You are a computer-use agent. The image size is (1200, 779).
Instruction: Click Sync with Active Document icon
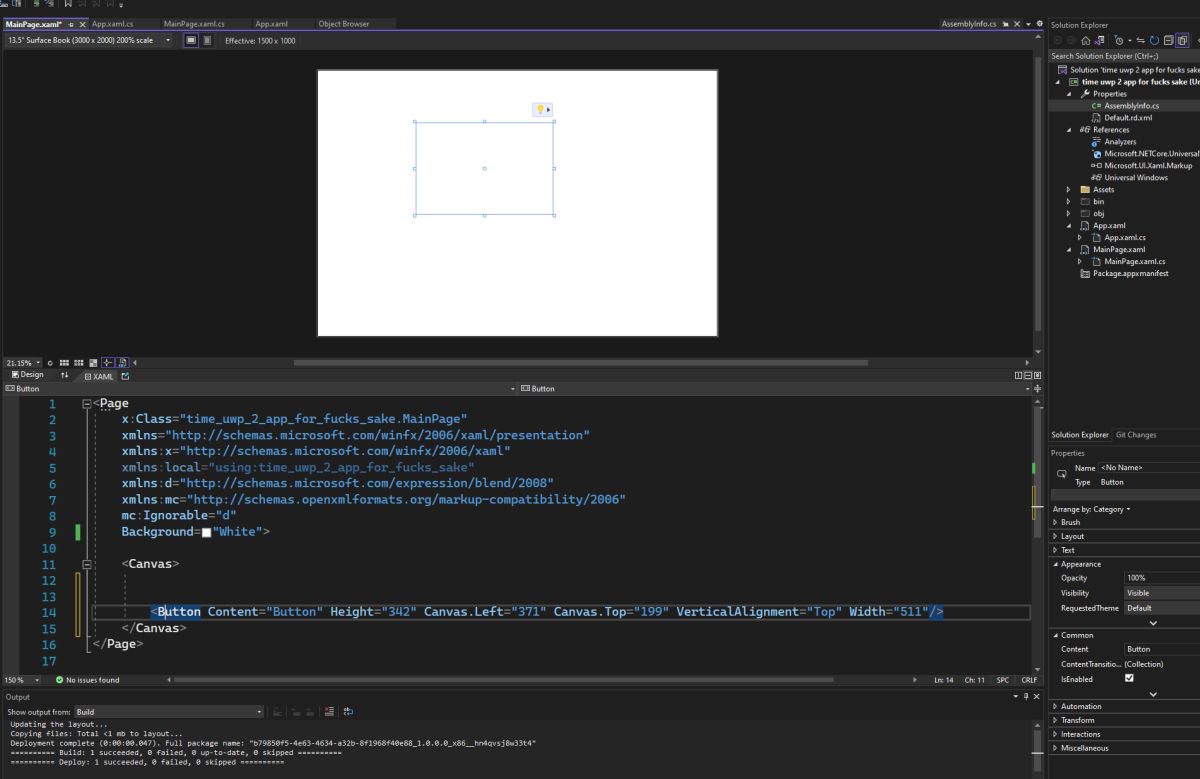1141,40
